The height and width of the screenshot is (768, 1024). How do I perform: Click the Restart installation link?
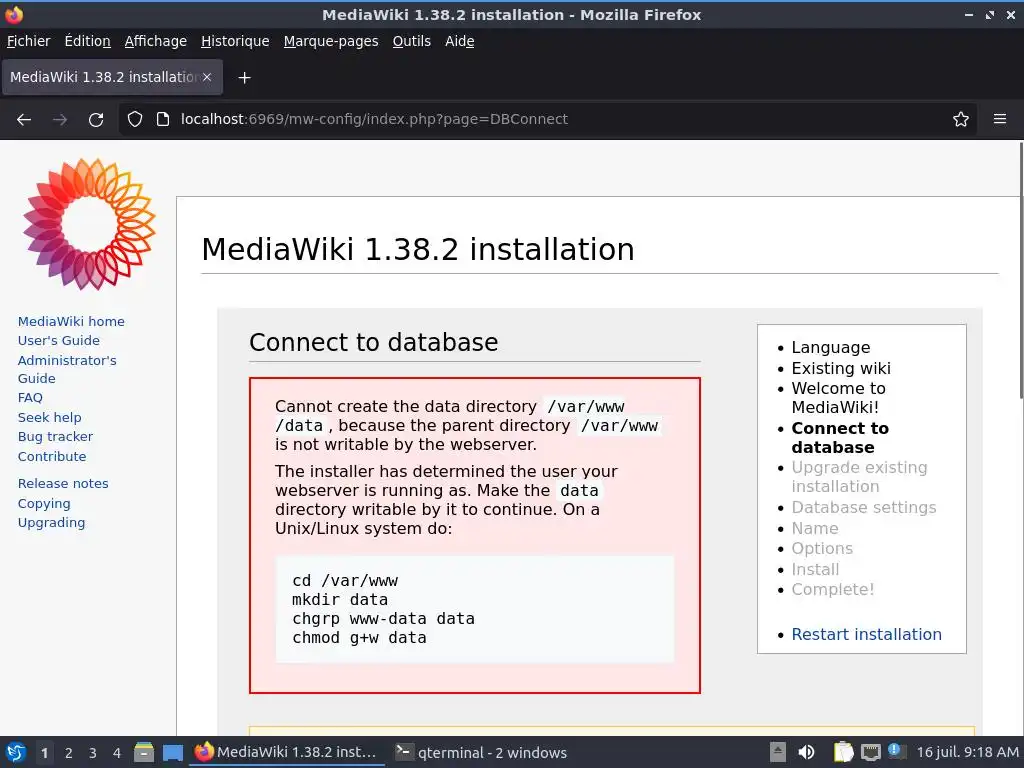(x=867, y=634)
